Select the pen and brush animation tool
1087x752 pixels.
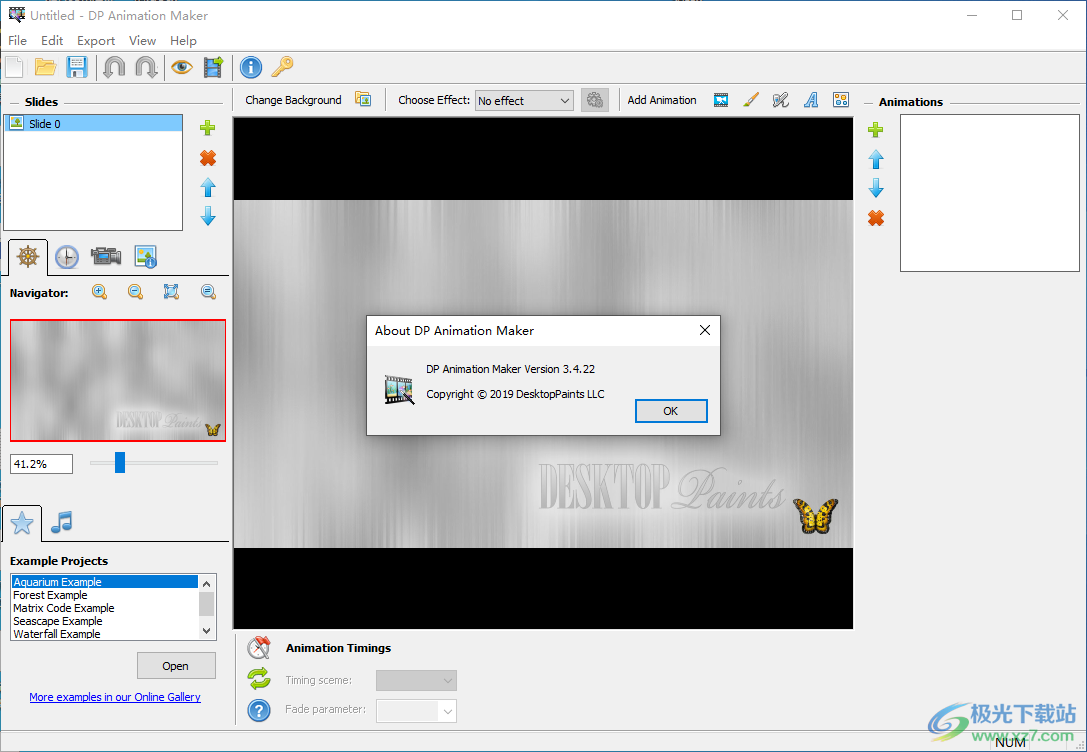[781, 100]
